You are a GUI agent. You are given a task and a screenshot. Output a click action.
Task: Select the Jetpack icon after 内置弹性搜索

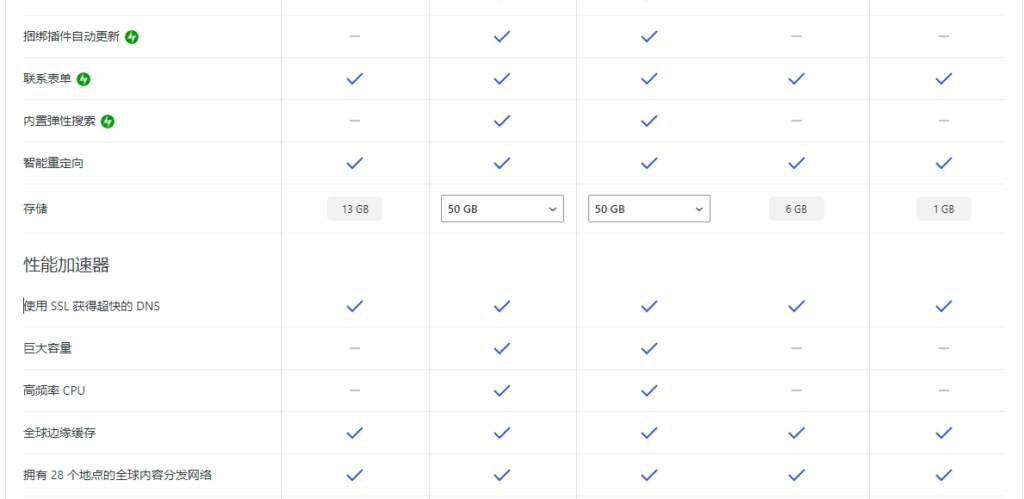[108, 121]
